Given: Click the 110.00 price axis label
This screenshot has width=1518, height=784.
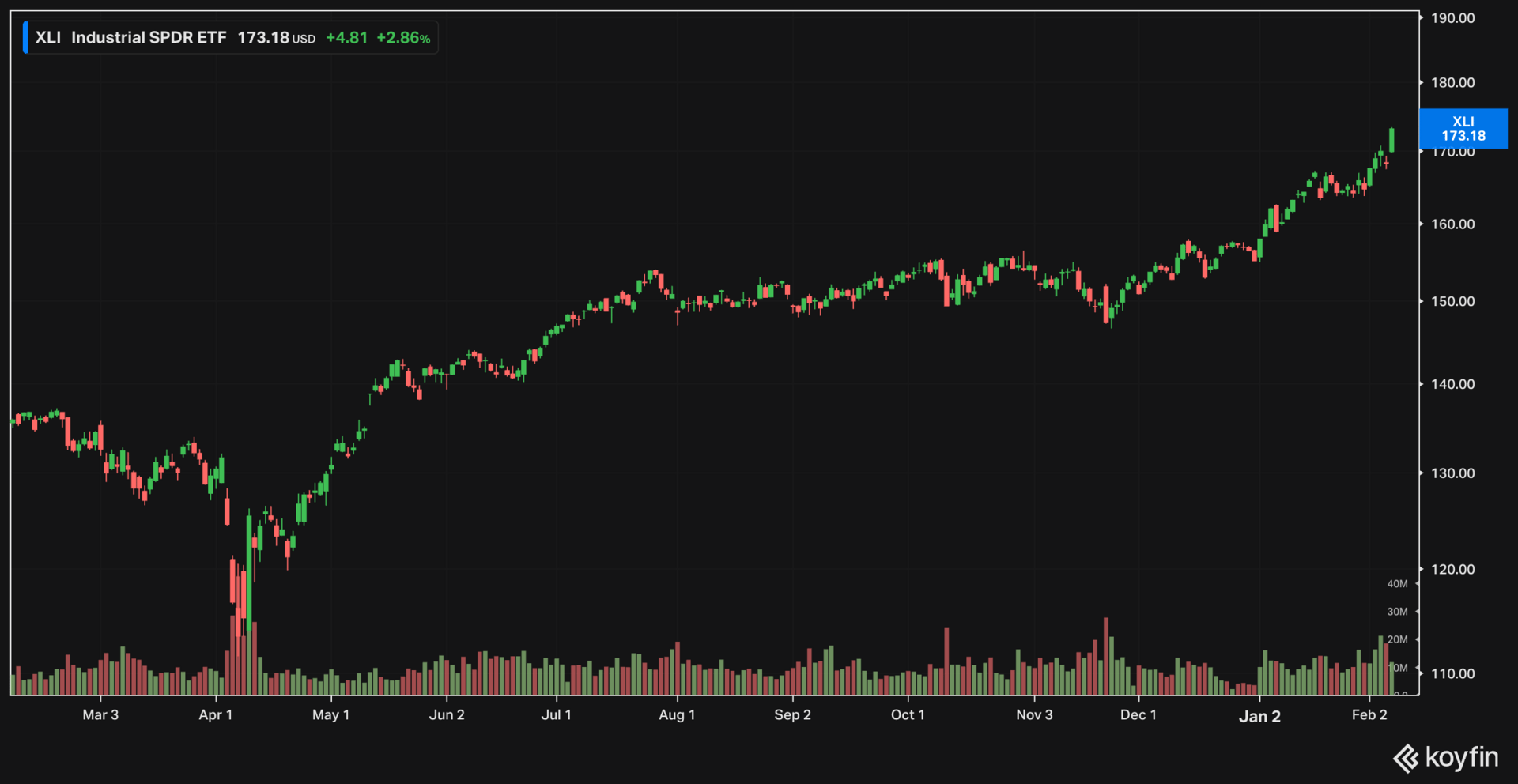Looking at the screenshot, I should click(1452, 673).
